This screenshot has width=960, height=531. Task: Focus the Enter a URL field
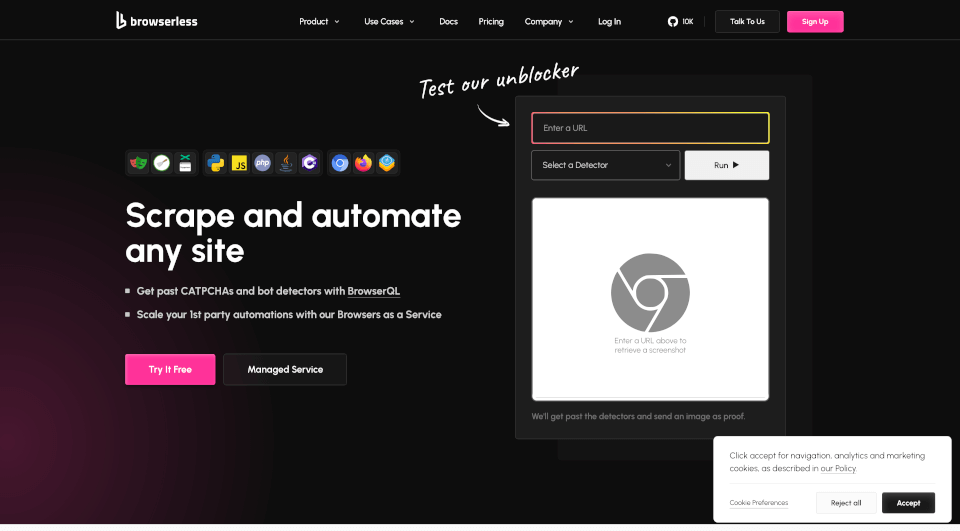tap(650, 128)
